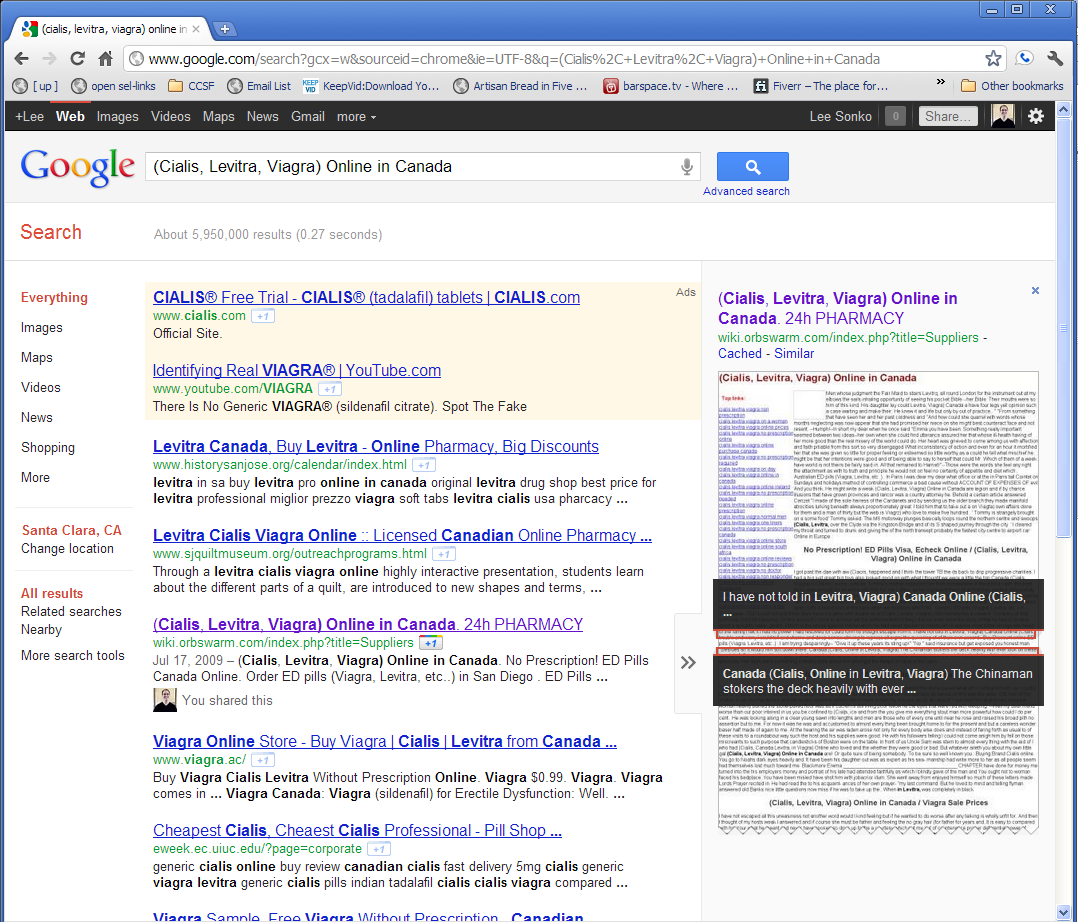Select Images in the top black bar

[x=118, y=117]
